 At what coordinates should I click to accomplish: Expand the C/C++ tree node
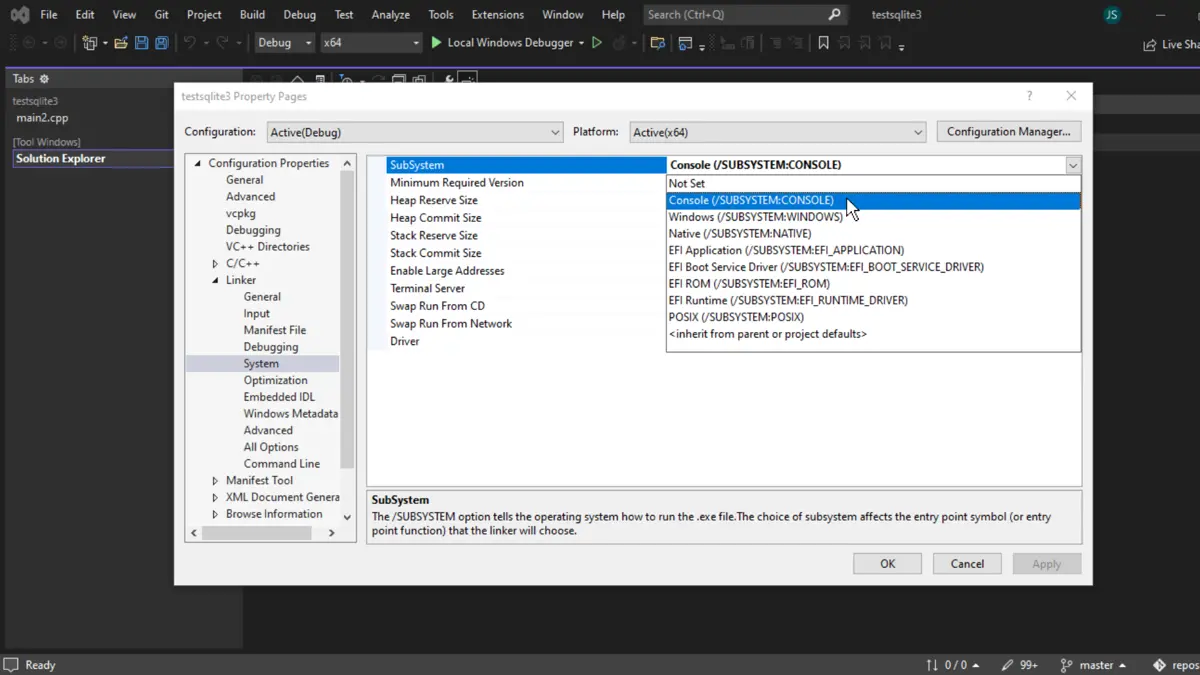coord(215,264)
